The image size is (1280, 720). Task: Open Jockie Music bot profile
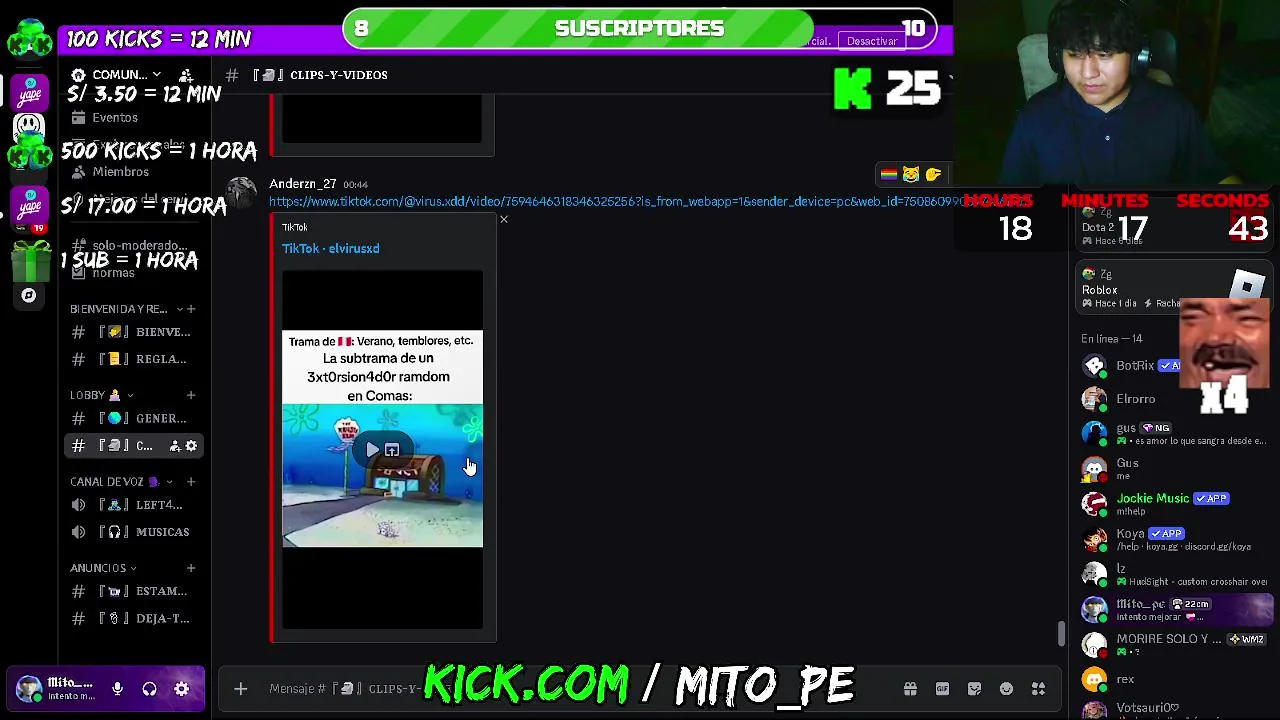coord(1175,503)
